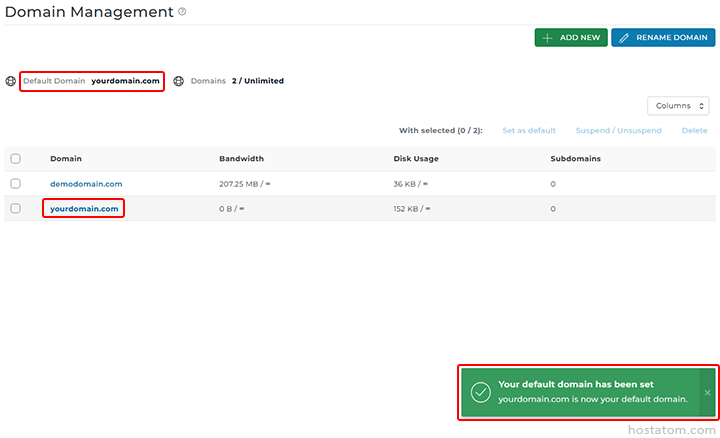Click the Delete action

tap(694, 131)
